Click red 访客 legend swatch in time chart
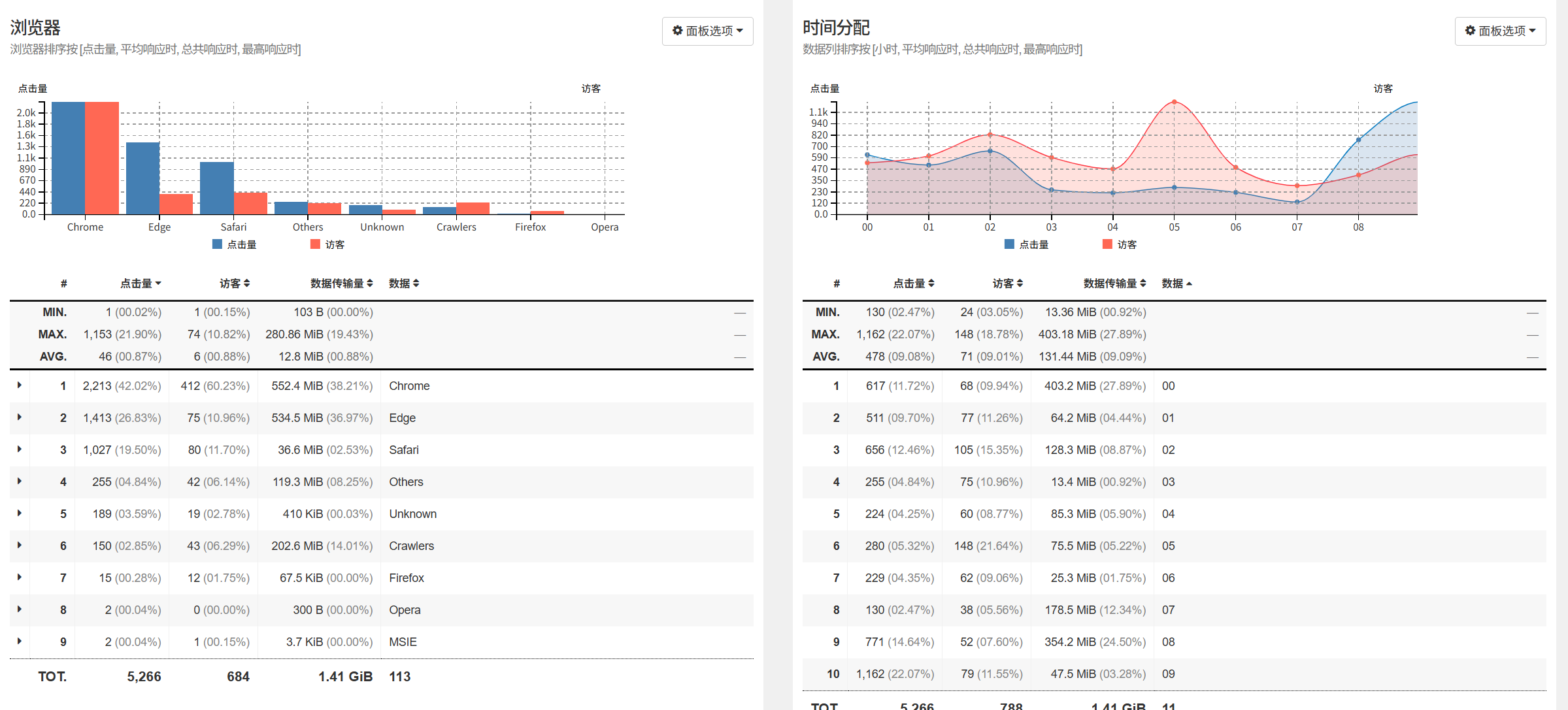Screen dimensions: 1568x710 (x=1107, y=244)
